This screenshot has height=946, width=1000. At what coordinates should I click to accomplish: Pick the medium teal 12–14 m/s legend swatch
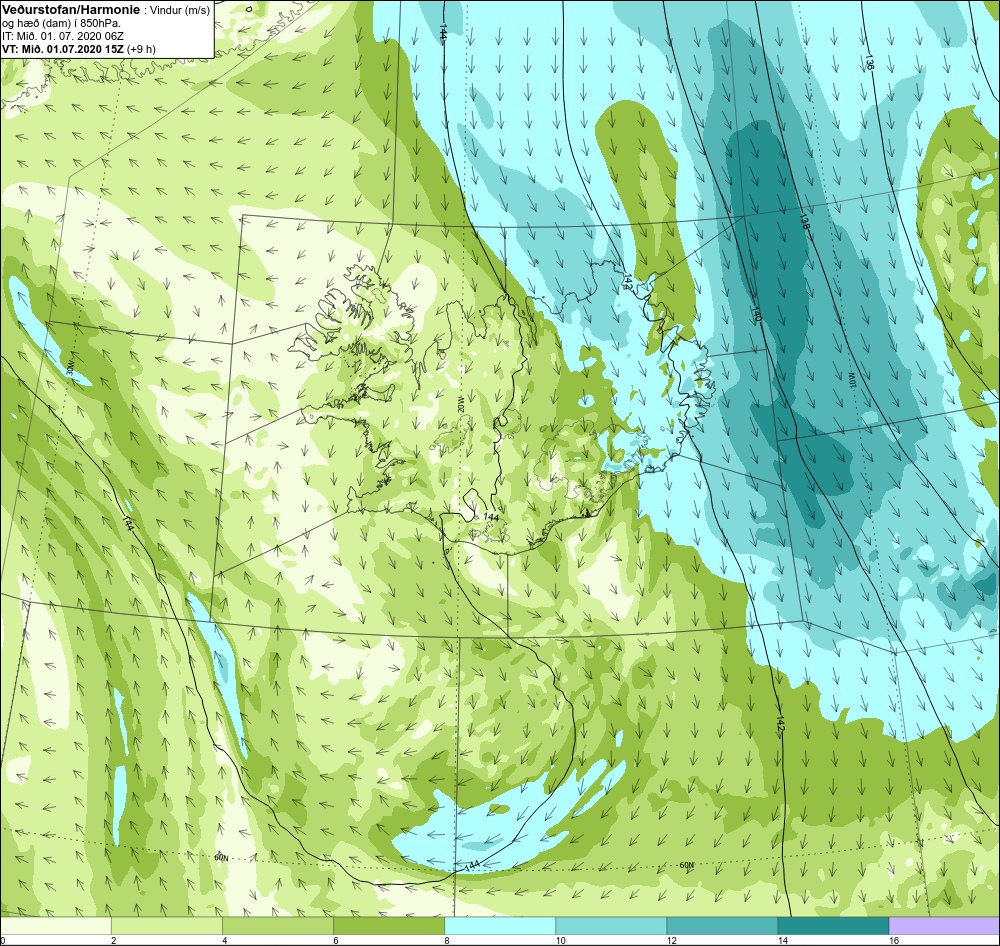(722, 926)
